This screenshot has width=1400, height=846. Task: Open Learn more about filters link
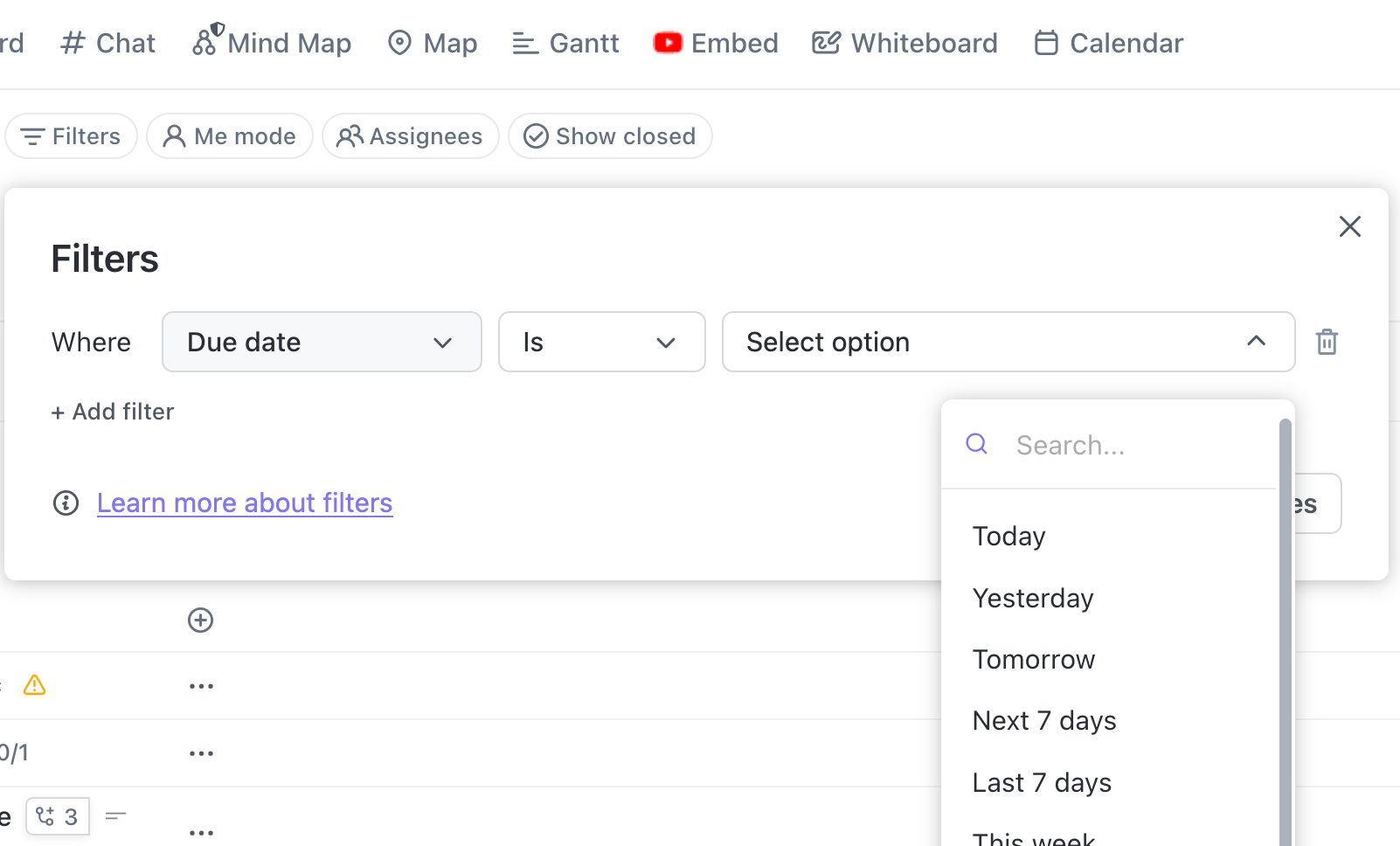tap(245, 503)
